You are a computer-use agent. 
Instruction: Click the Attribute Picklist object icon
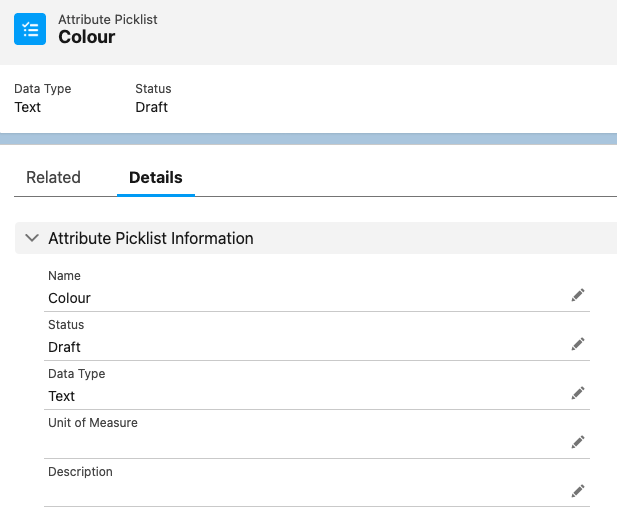coord(30,29)
